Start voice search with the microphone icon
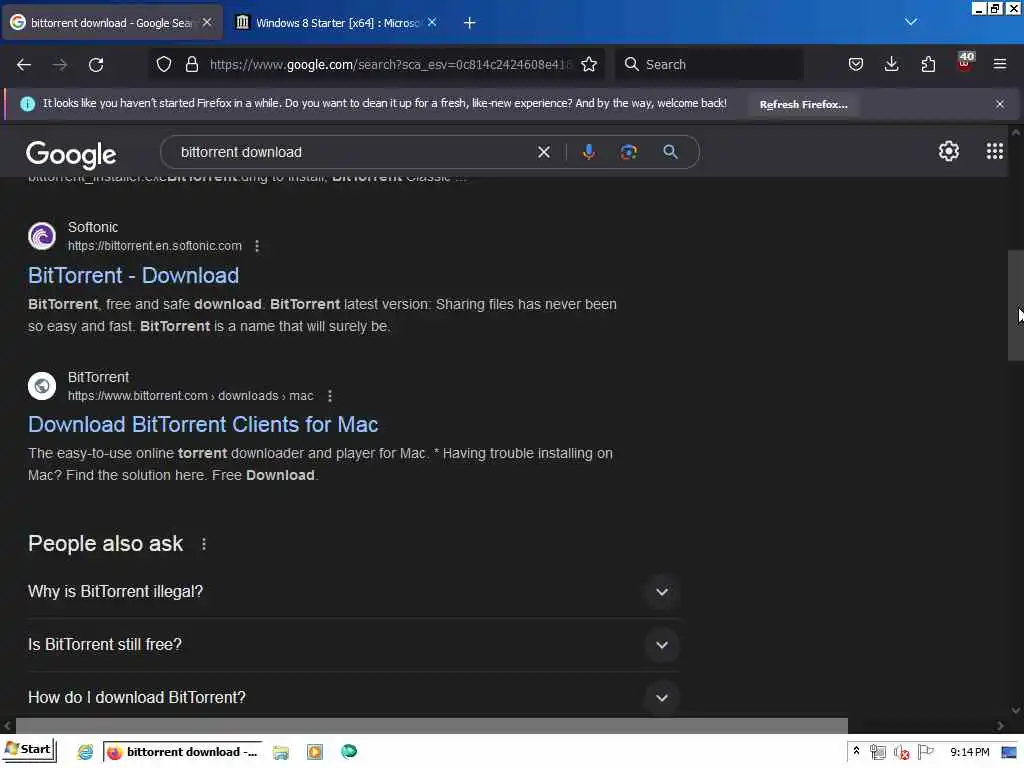 coord(588,152)
